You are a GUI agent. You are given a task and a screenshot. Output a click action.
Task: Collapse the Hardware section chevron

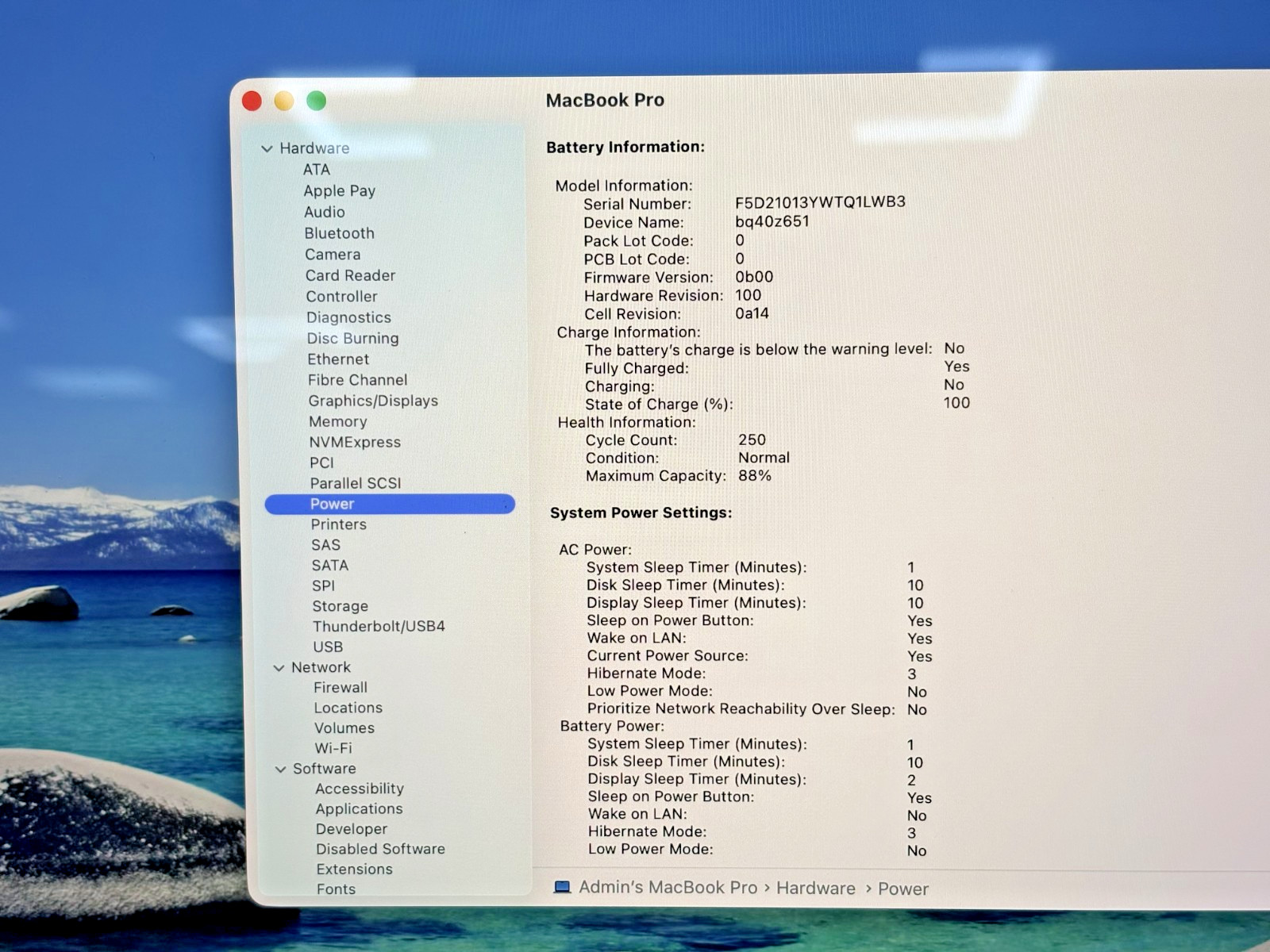[267, 148]
